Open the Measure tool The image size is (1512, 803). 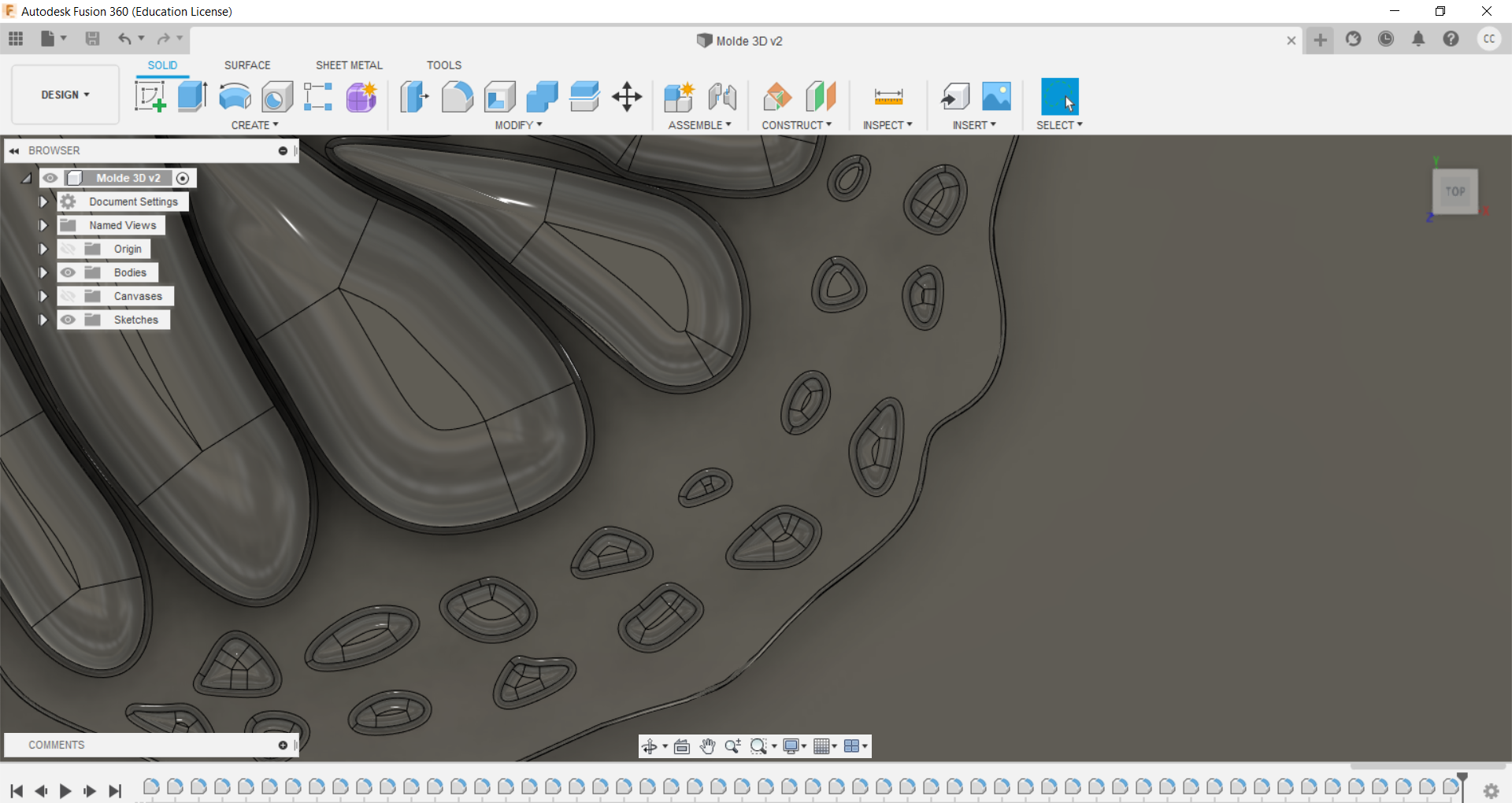[x=888, y=97]
